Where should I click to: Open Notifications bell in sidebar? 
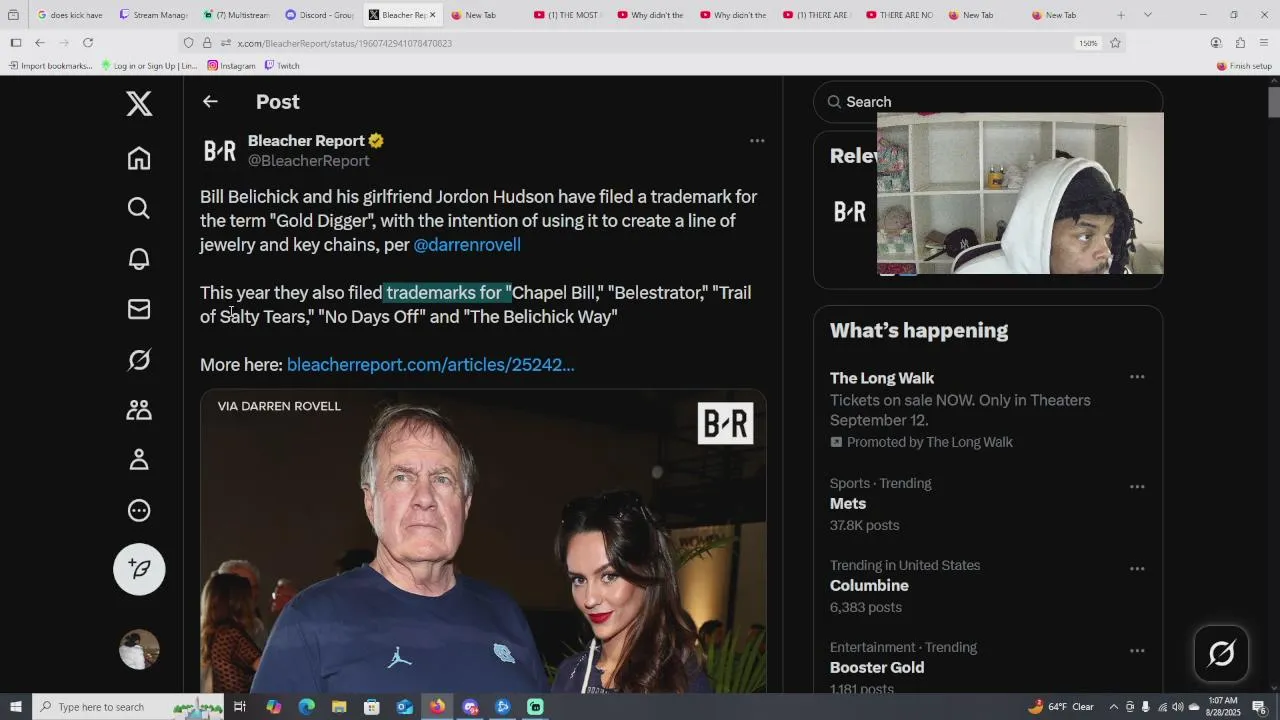(x=139, y=258)
